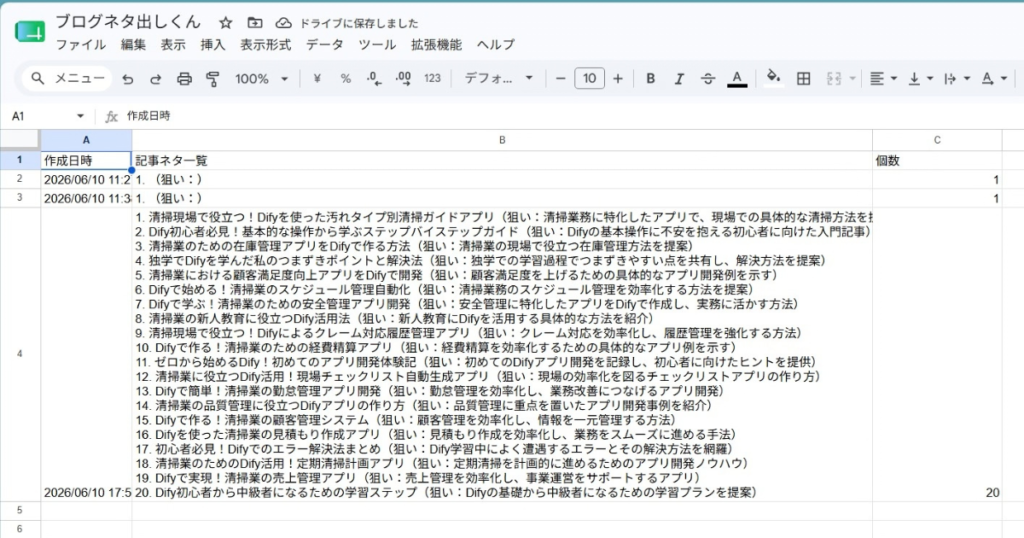Click the merge cells icon
Screen dimensions: 1024x538
pyautogui.click(x=834, y=78)
